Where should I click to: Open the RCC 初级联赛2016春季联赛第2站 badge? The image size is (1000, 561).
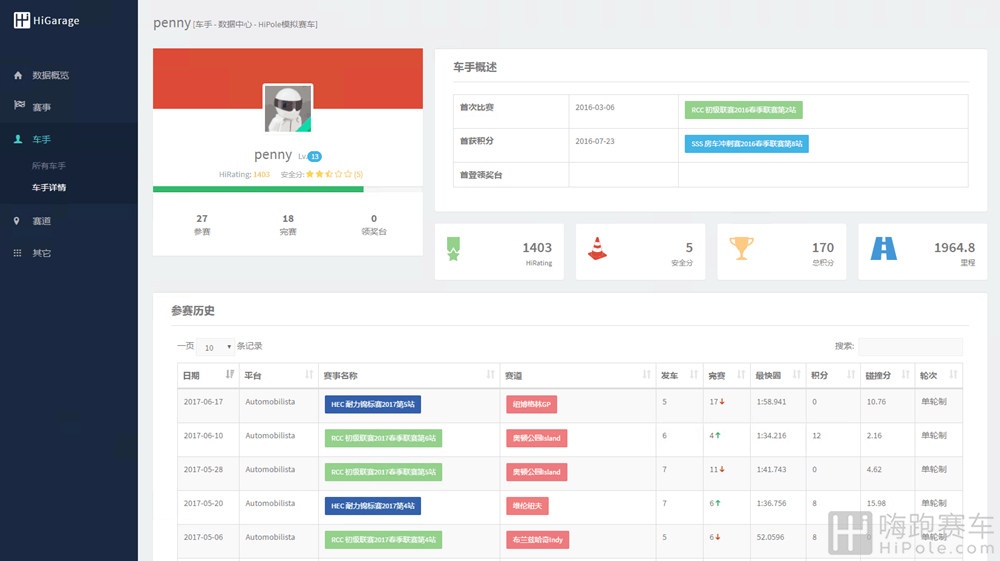coord(744,110)
